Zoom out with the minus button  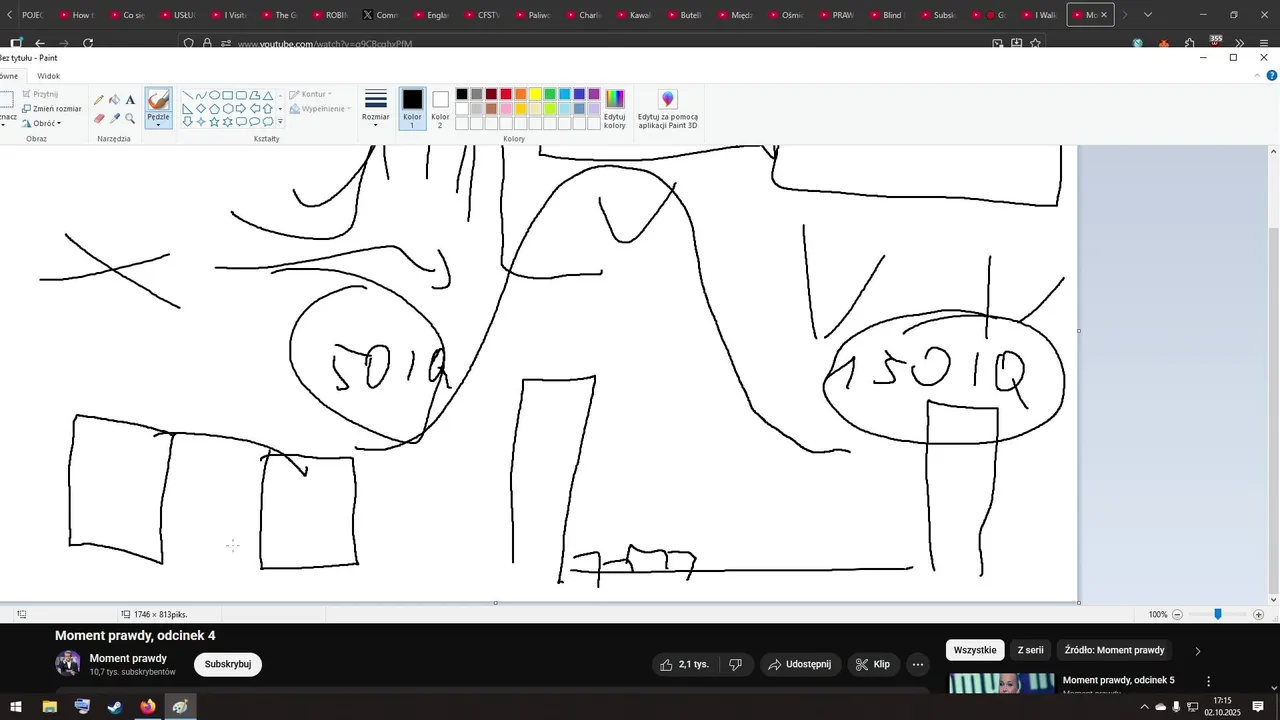coord(1177,614)
